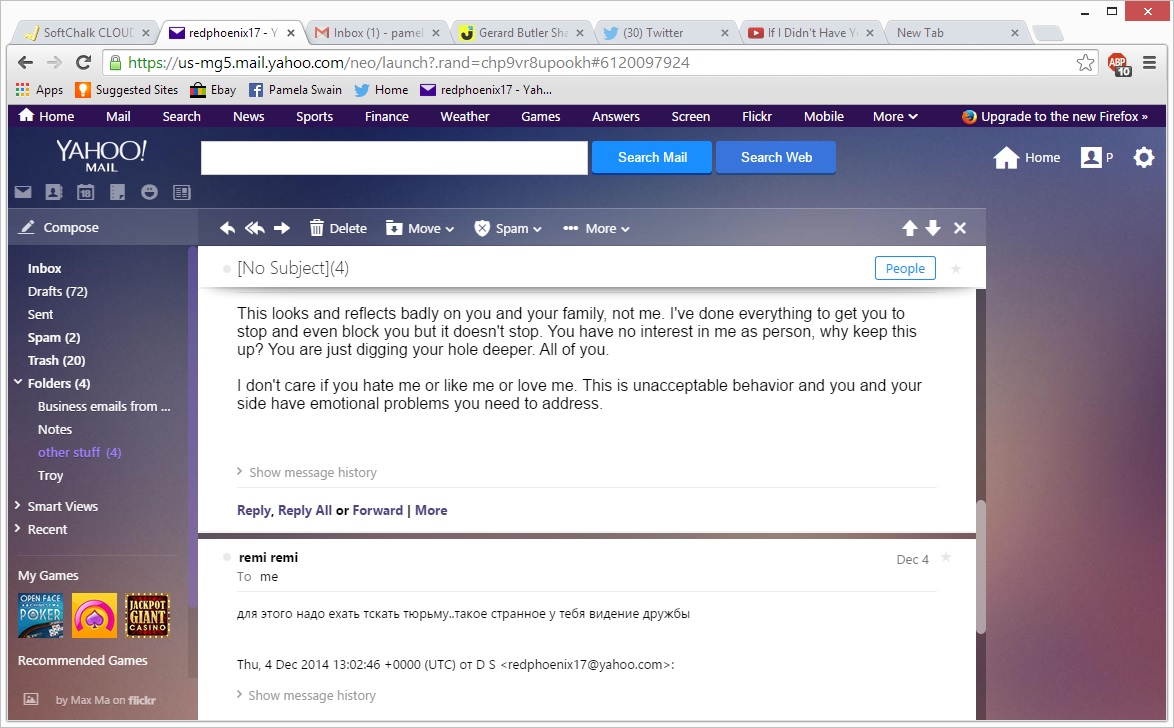Screen dimensions: 1174x728
Task: Click the Search Web button
Action: point(776,157)
